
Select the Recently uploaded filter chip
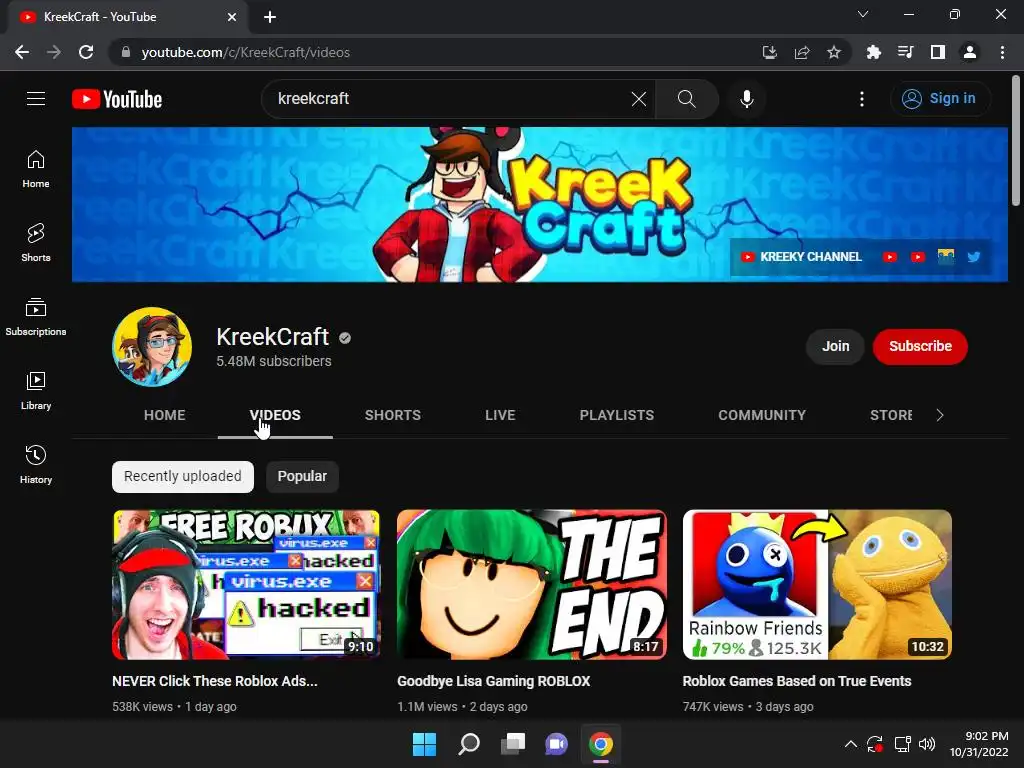[183, 476]
